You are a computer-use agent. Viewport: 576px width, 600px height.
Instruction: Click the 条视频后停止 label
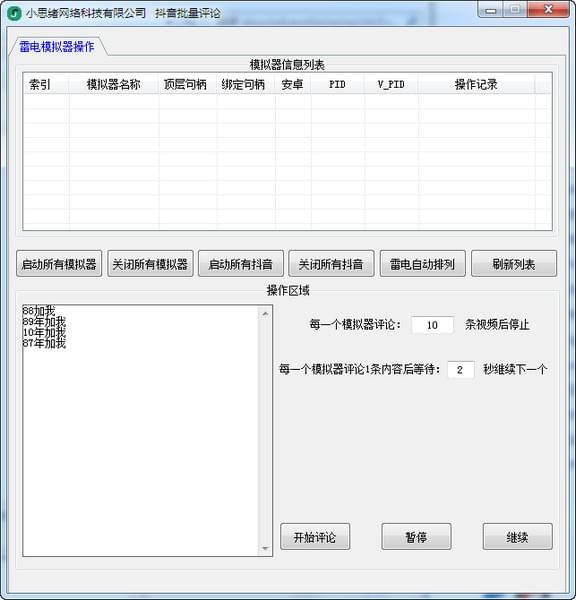[x=498, y=324]
